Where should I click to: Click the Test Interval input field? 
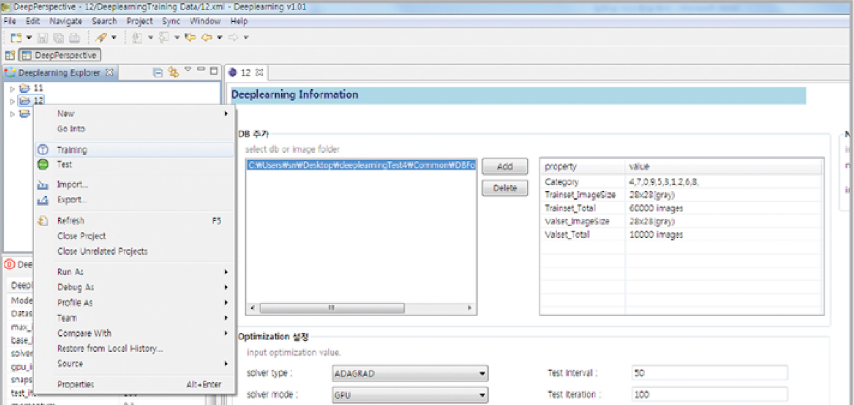click(709, 373)
